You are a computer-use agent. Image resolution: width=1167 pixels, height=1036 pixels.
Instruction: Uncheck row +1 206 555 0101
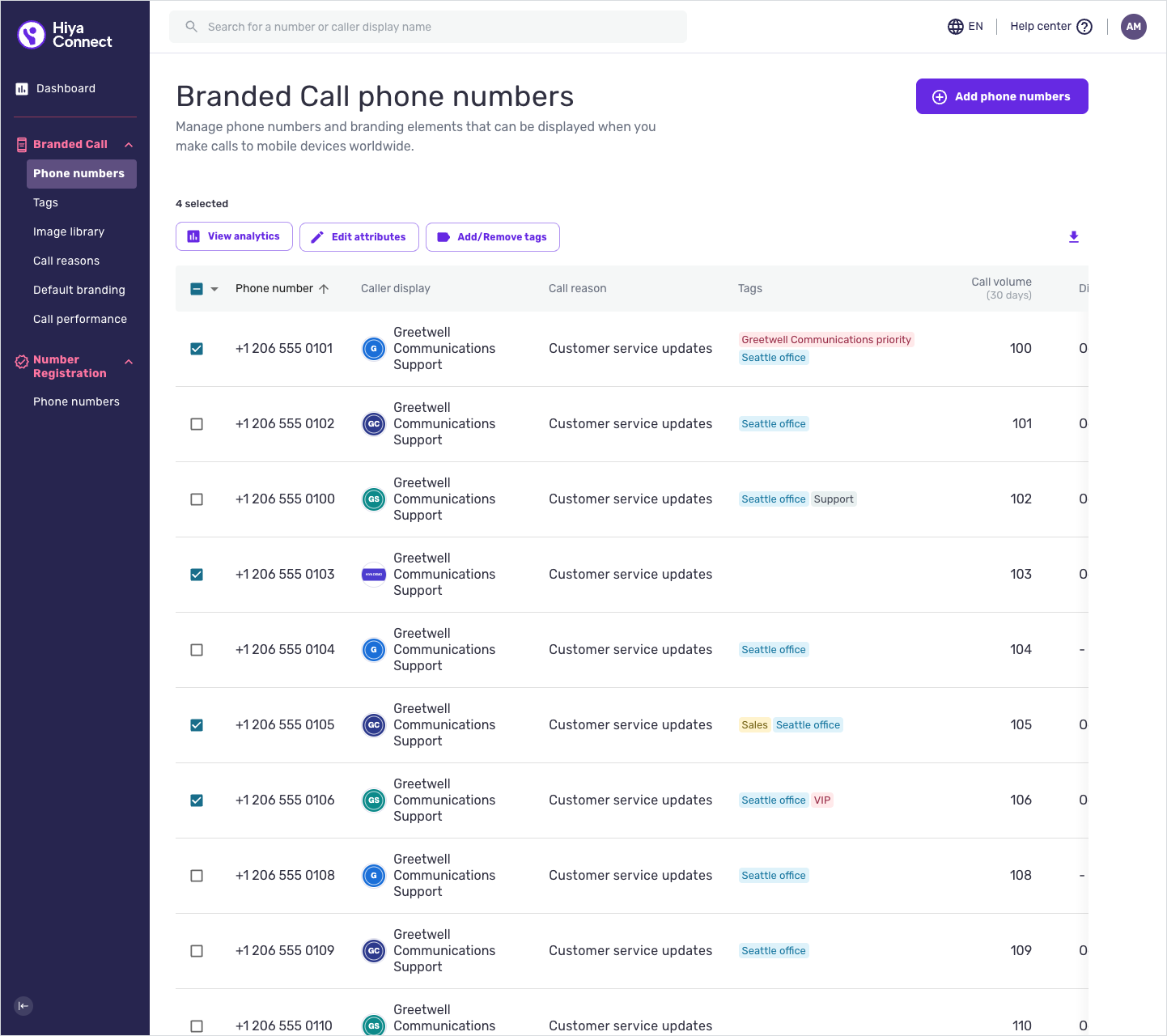(x=197, y=349)
